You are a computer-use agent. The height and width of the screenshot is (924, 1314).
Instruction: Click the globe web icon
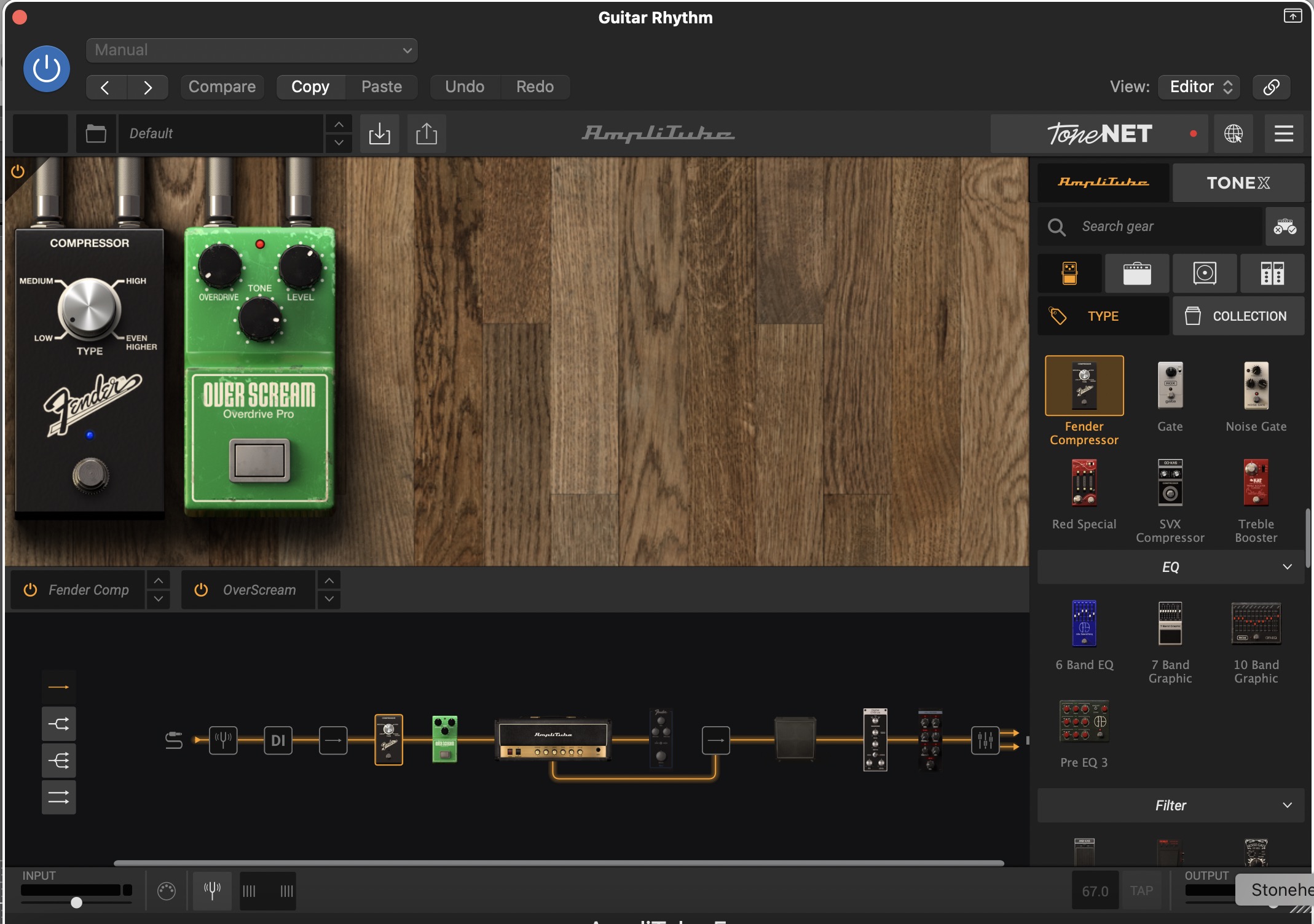pyautogui.click(x=1233, y=133)
